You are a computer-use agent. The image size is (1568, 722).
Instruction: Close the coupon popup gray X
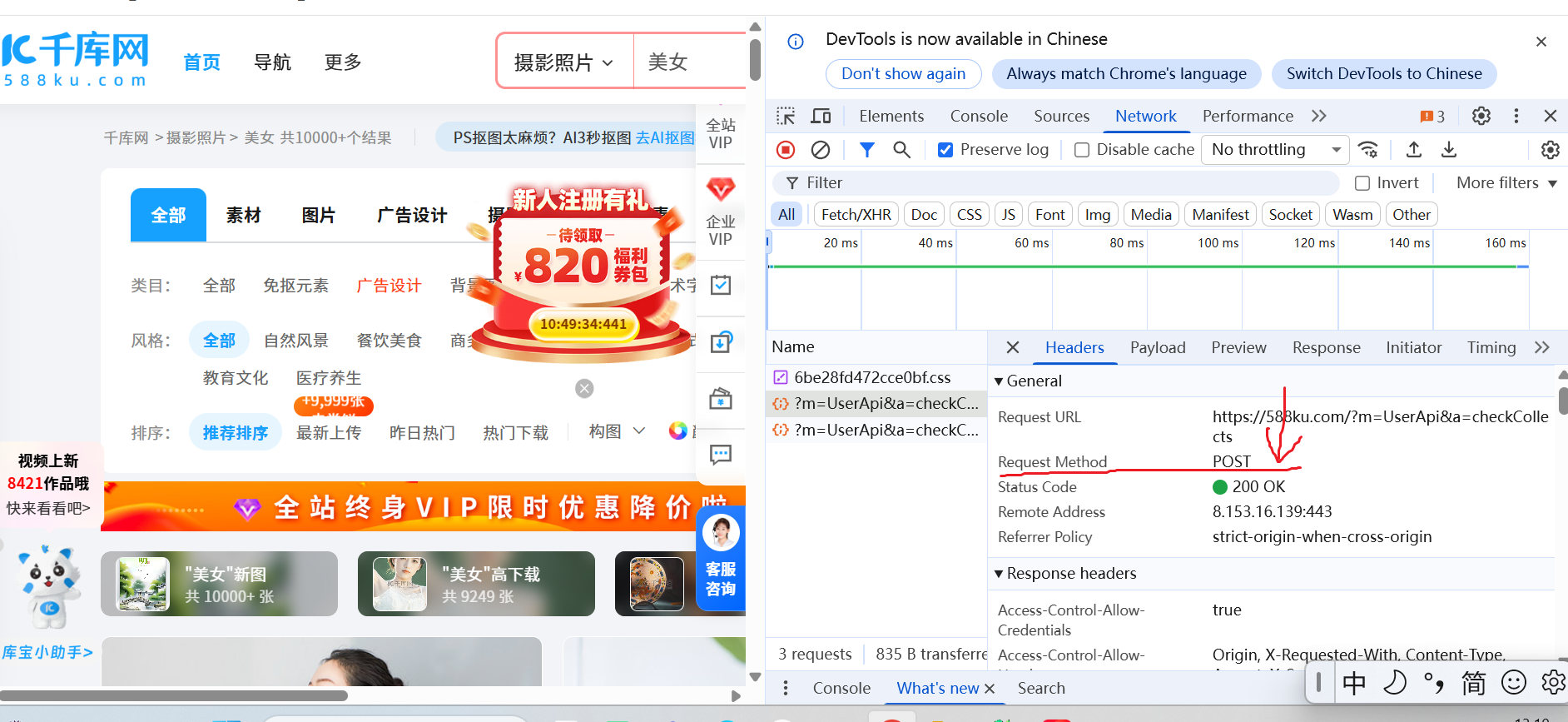(585, 388)
